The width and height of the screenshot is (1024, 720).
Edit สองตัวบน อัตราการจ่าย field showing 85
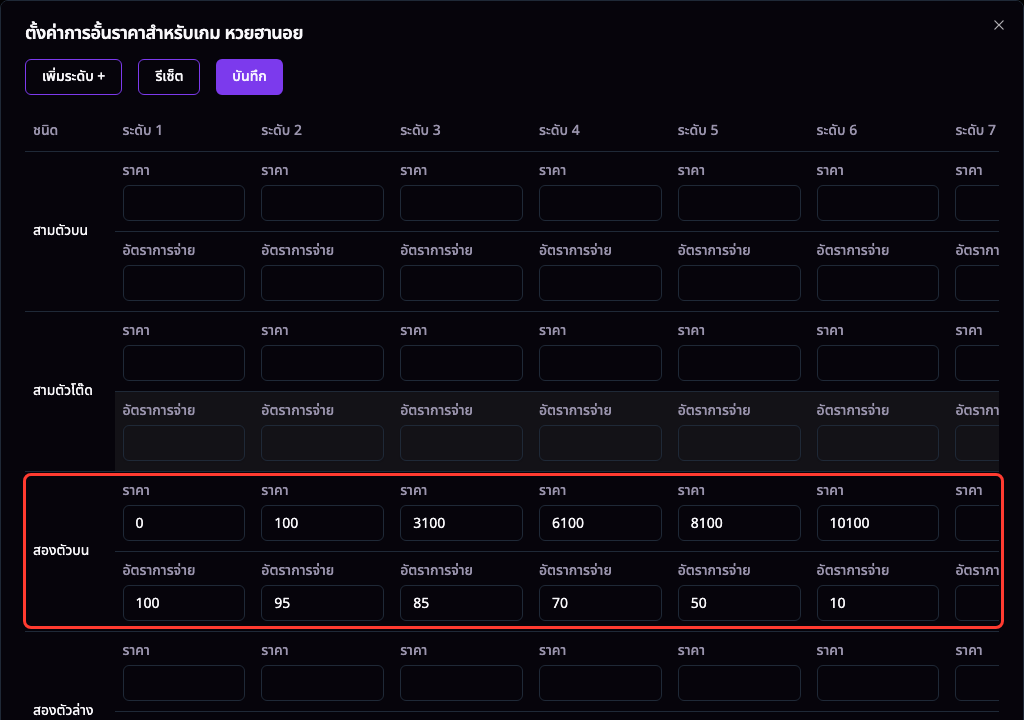(x=461, y=603)
